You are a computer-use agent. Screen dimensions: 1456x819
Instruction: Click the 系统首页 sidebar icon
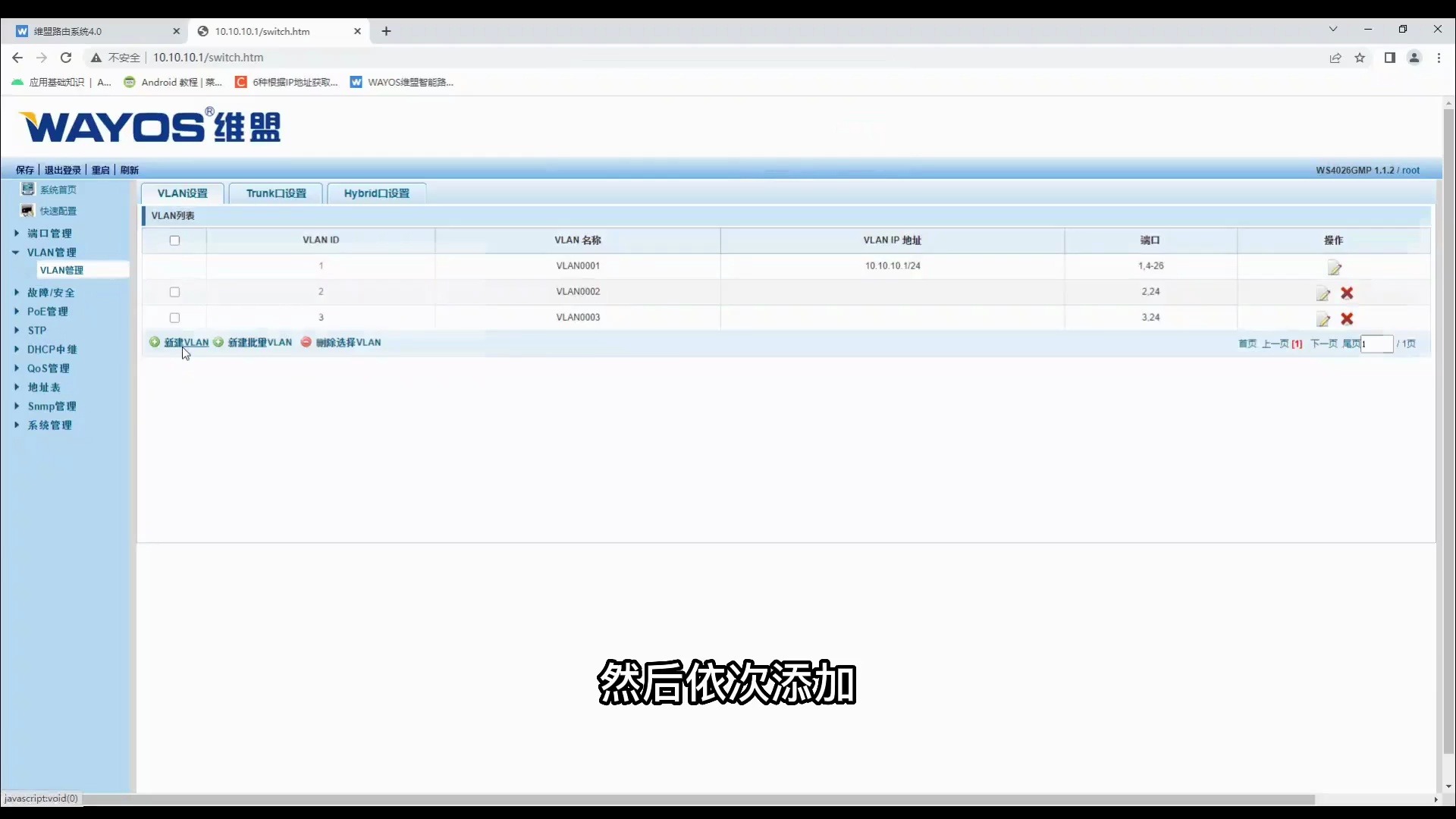(x=28, y=189)
